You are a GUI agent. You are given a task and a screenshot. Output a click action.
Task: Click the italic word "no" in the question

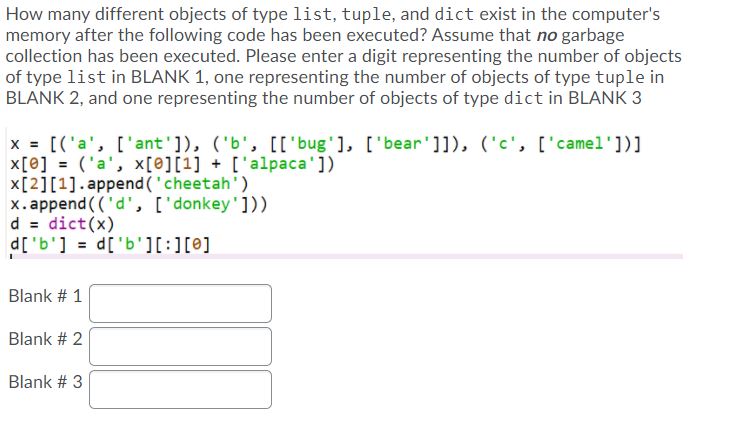click(547, 35)
